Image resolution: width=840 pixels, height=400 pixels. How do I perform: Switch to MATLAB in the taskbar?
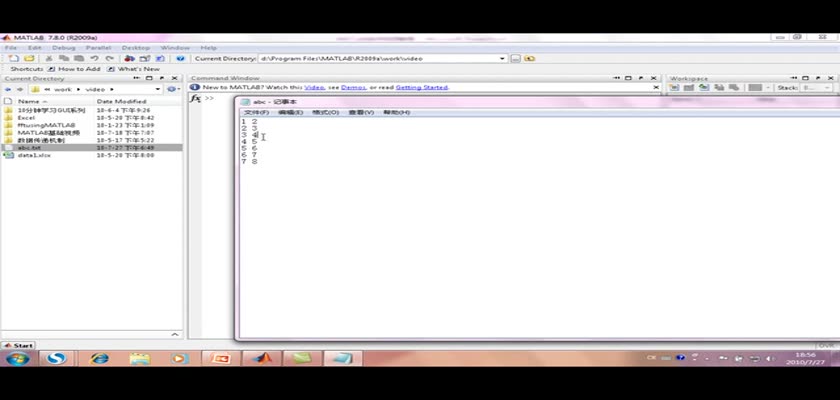coord(261,358)
